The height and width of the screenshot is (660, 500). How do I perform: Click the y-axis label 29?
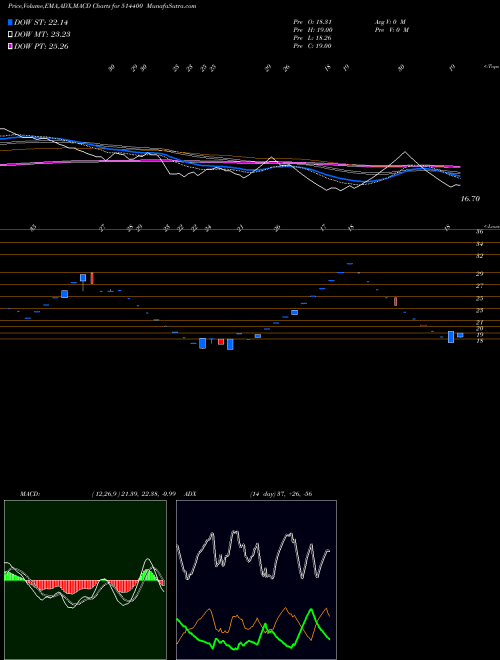pos(479,274)
